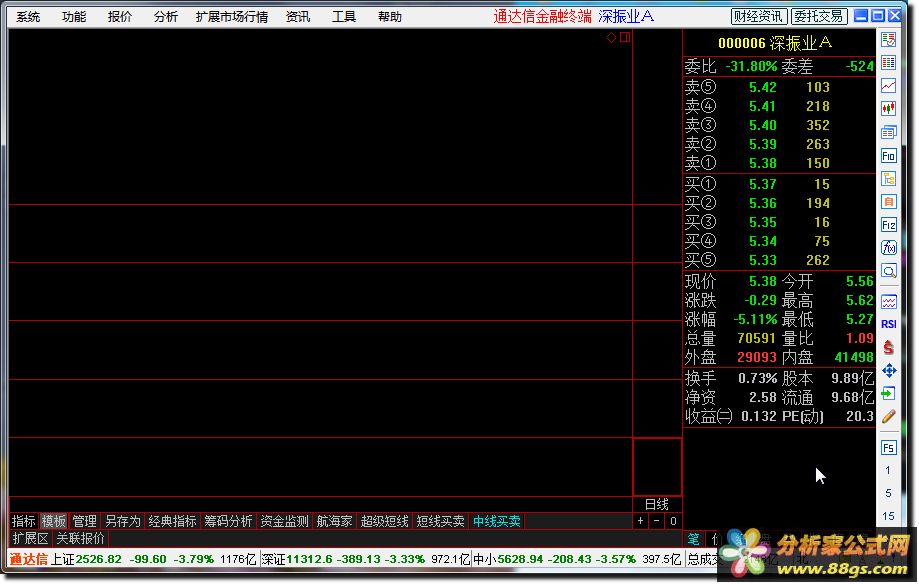The image size is (919, 584).
Task: Click the wavy lines indicator icon
Action: tap(889, 302)
